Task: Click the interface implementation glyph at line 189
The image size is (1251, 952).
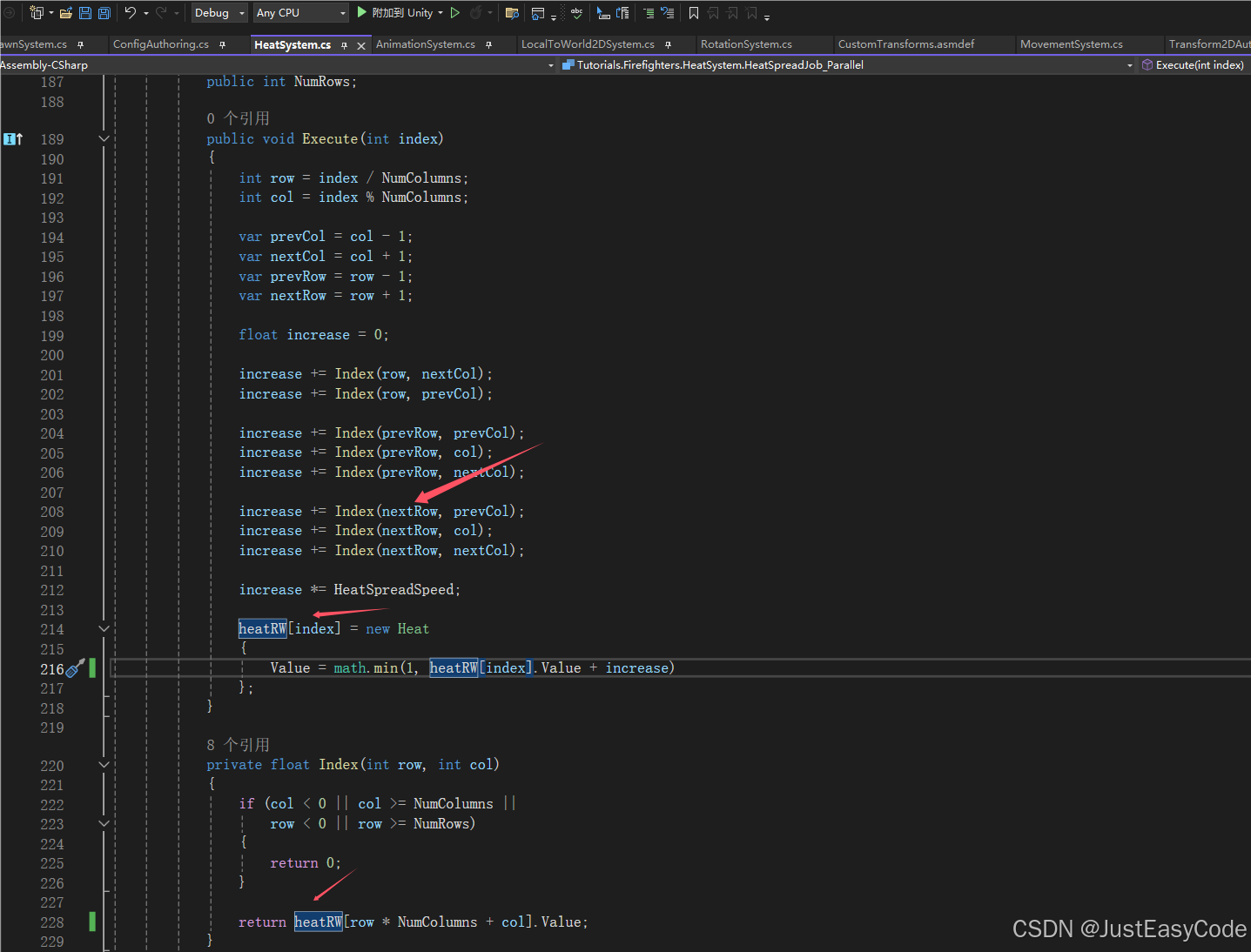Action: (13, 139)
